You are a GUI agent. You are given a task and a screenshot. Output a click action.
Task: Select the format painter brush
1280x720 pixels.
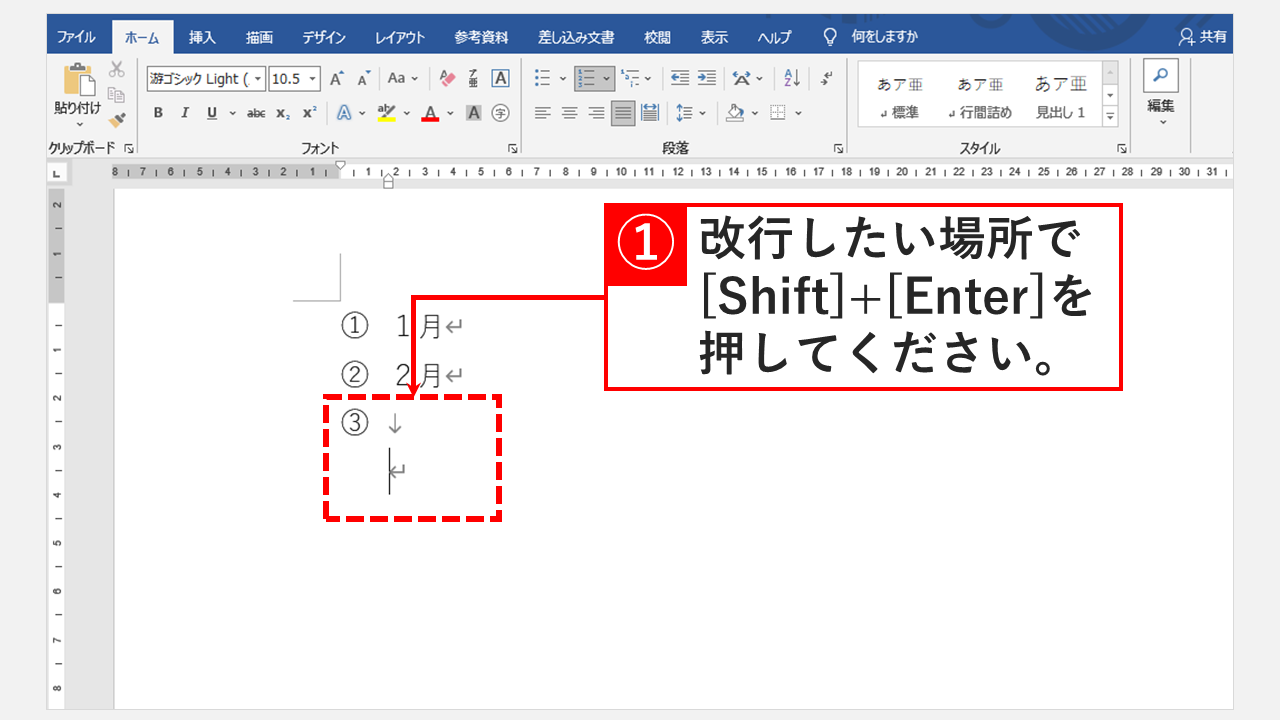117,120
